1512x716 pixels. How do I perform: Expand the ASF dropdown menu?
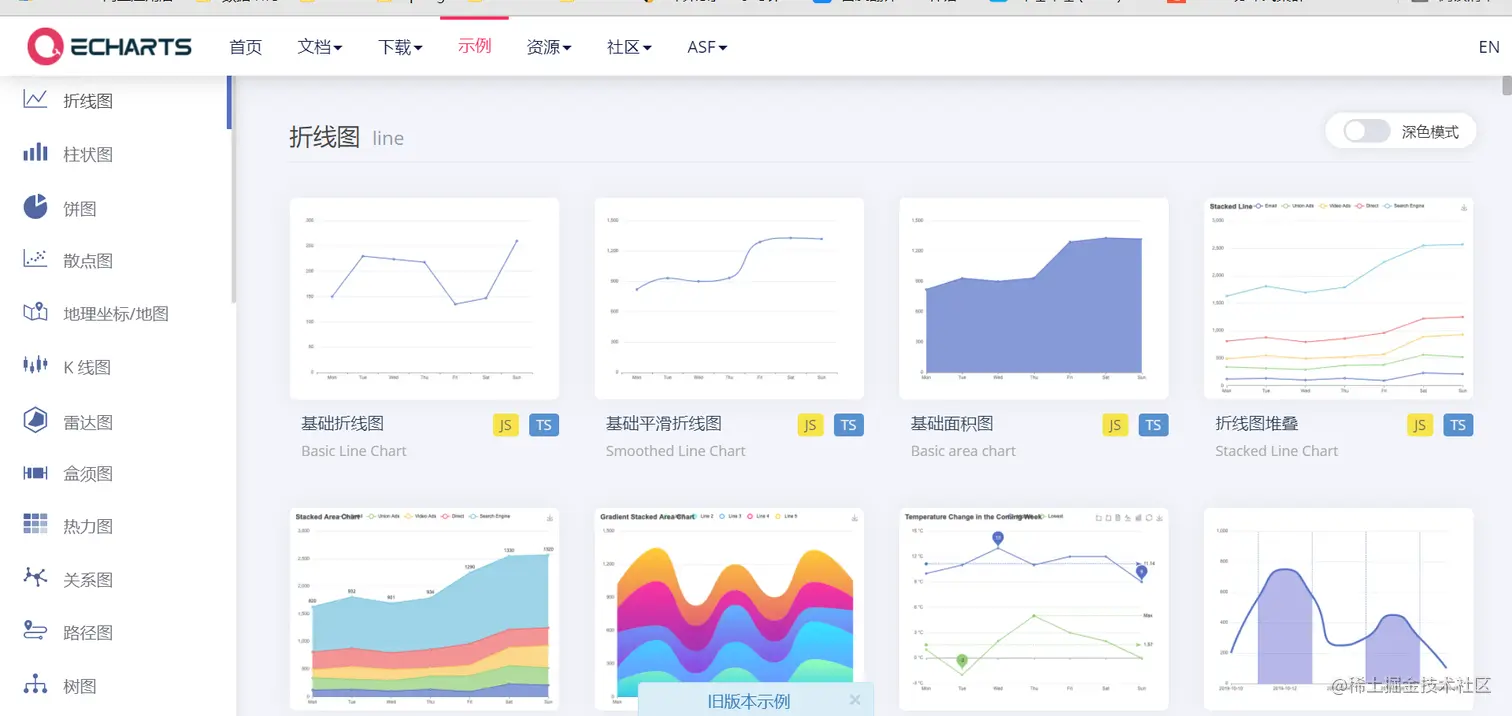(x=707, y=46)
